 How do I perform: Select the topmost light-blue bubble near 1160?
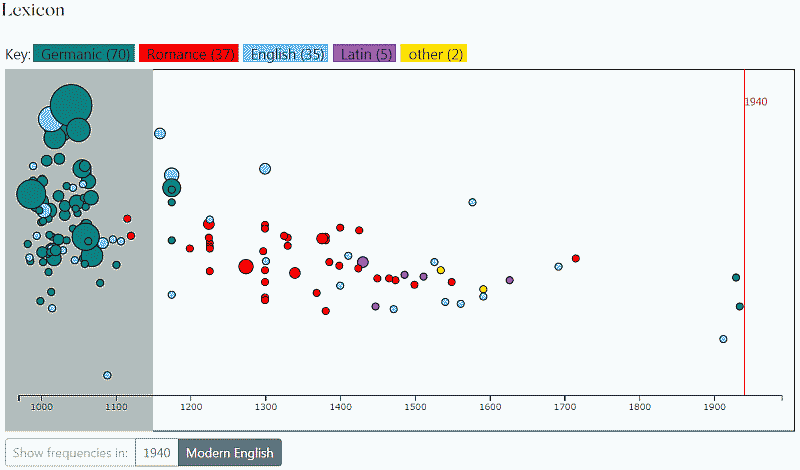160,133
